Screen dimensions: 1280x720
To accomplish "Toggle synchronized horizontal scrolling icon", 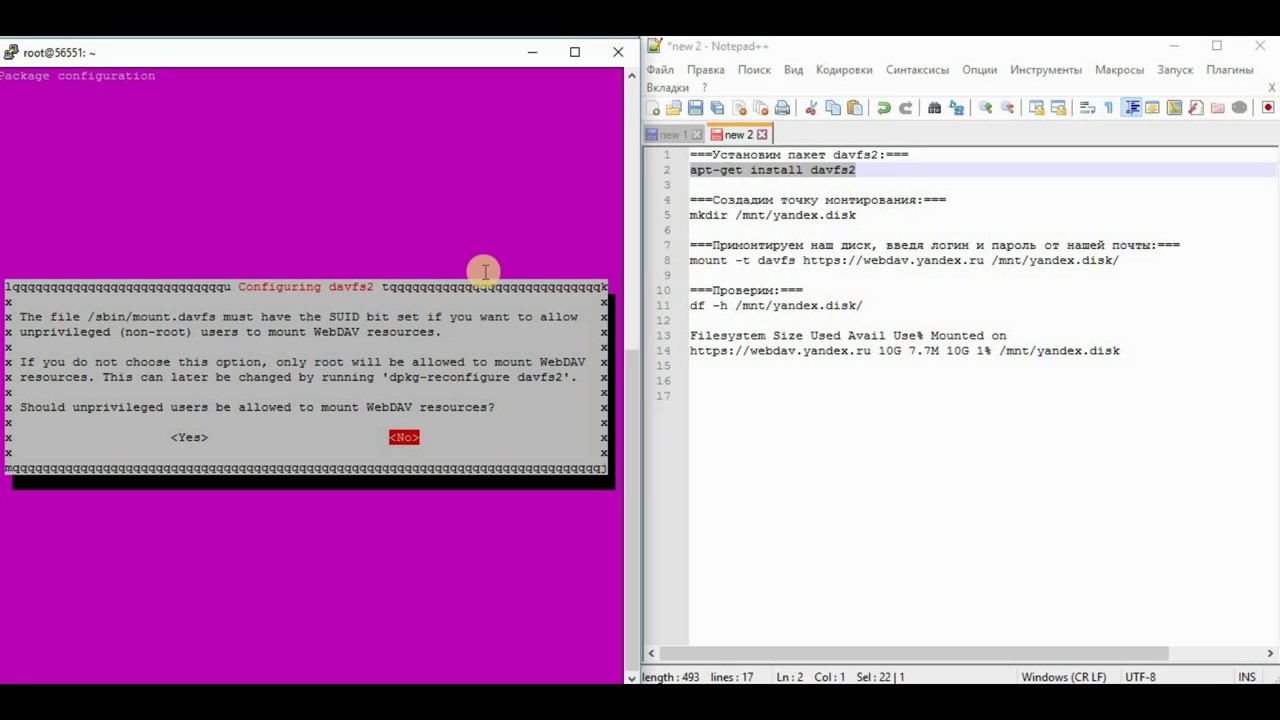I will [1058, 108].
